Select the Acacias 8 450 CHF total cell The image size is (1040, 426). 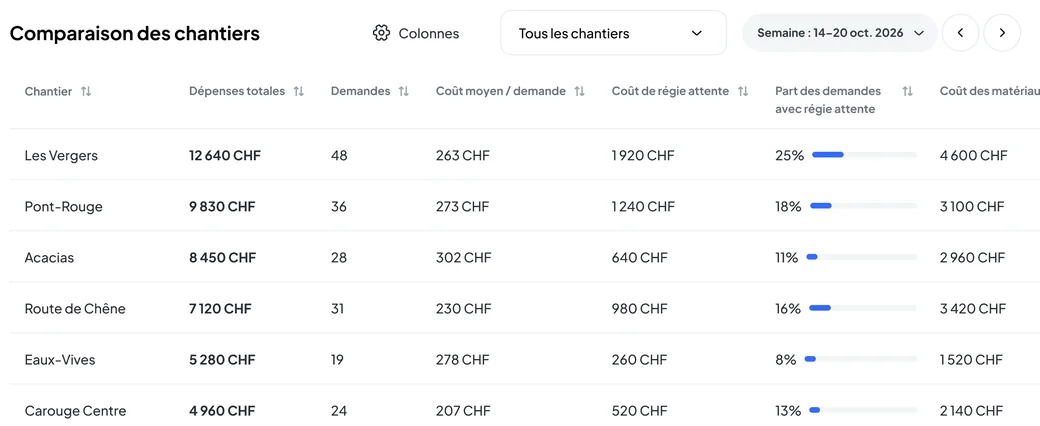pos(222,257)
